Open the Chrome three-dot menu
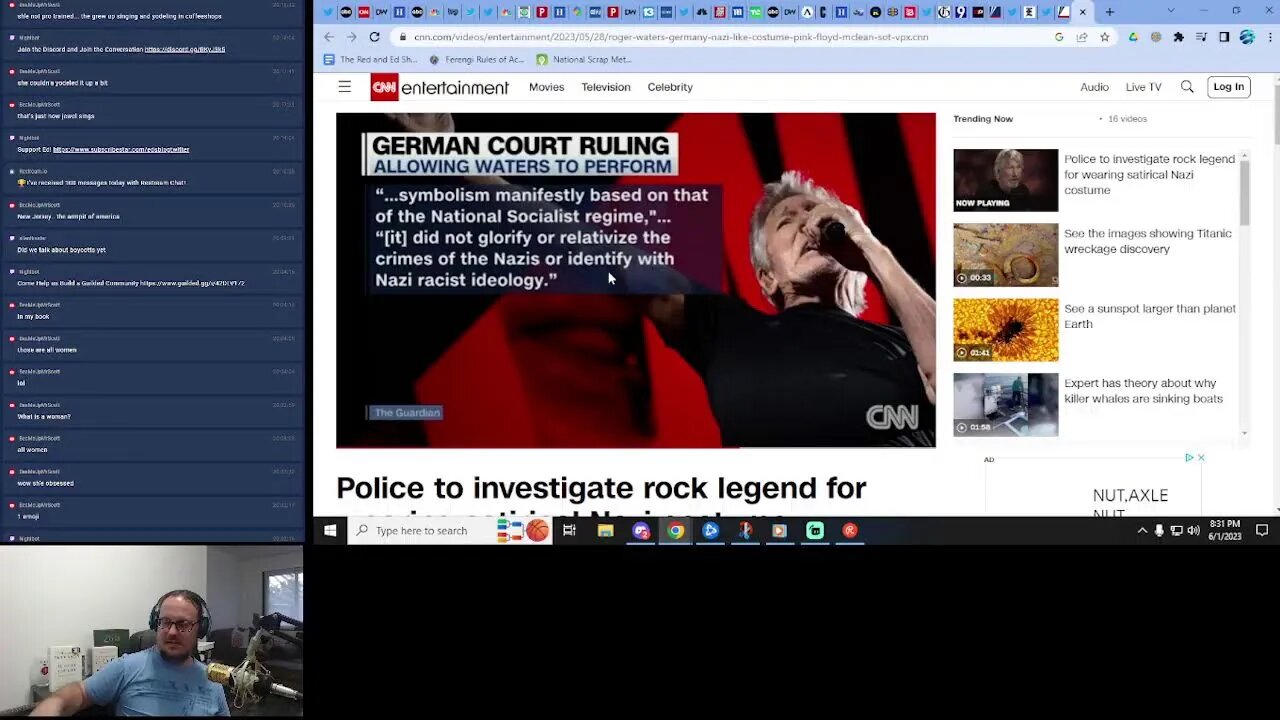 1268,37
